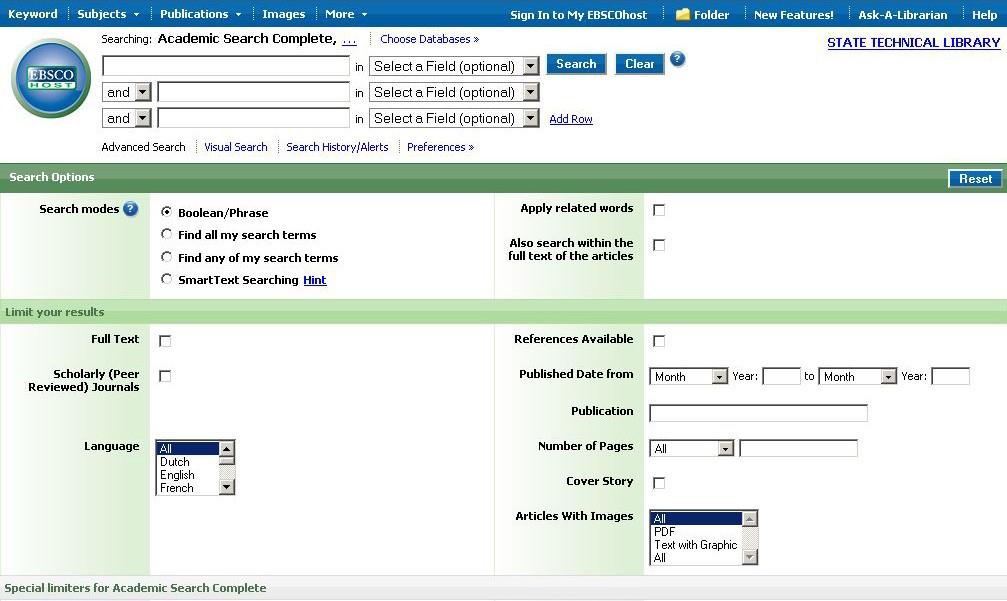This screenshot has width=1007, height=601.
Task: Click the start Year field
Action: coord(781,376)
